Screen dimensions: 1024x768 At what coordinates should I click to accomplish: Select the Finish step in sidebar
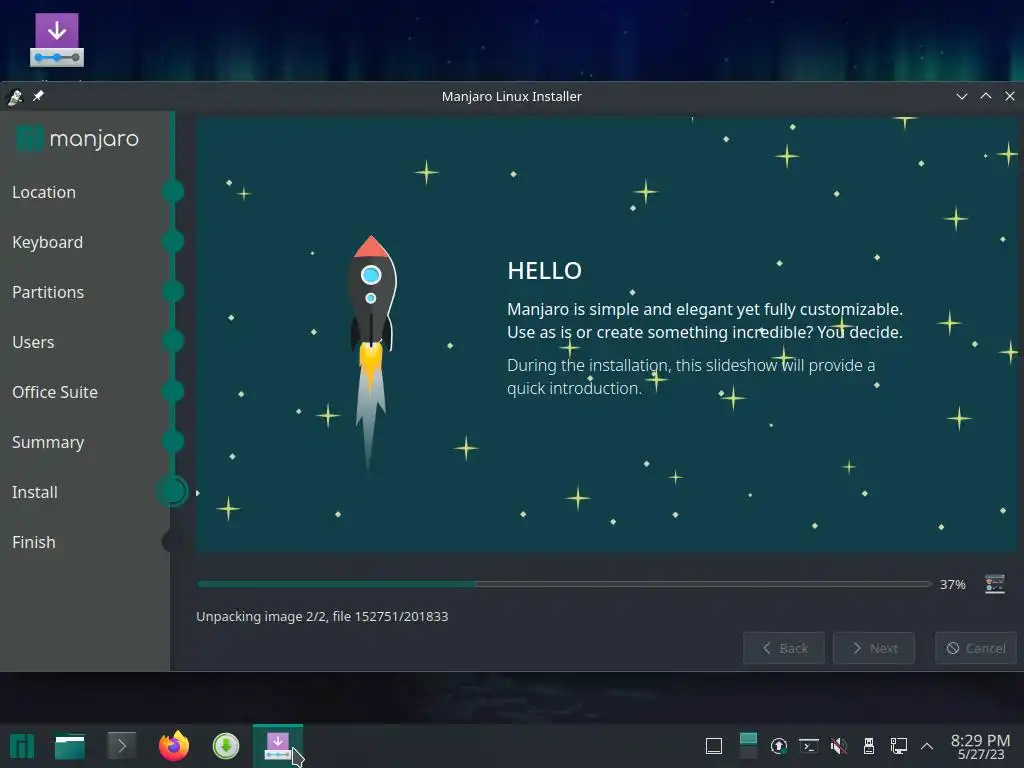pyautogui.click(x=34, y=542)
